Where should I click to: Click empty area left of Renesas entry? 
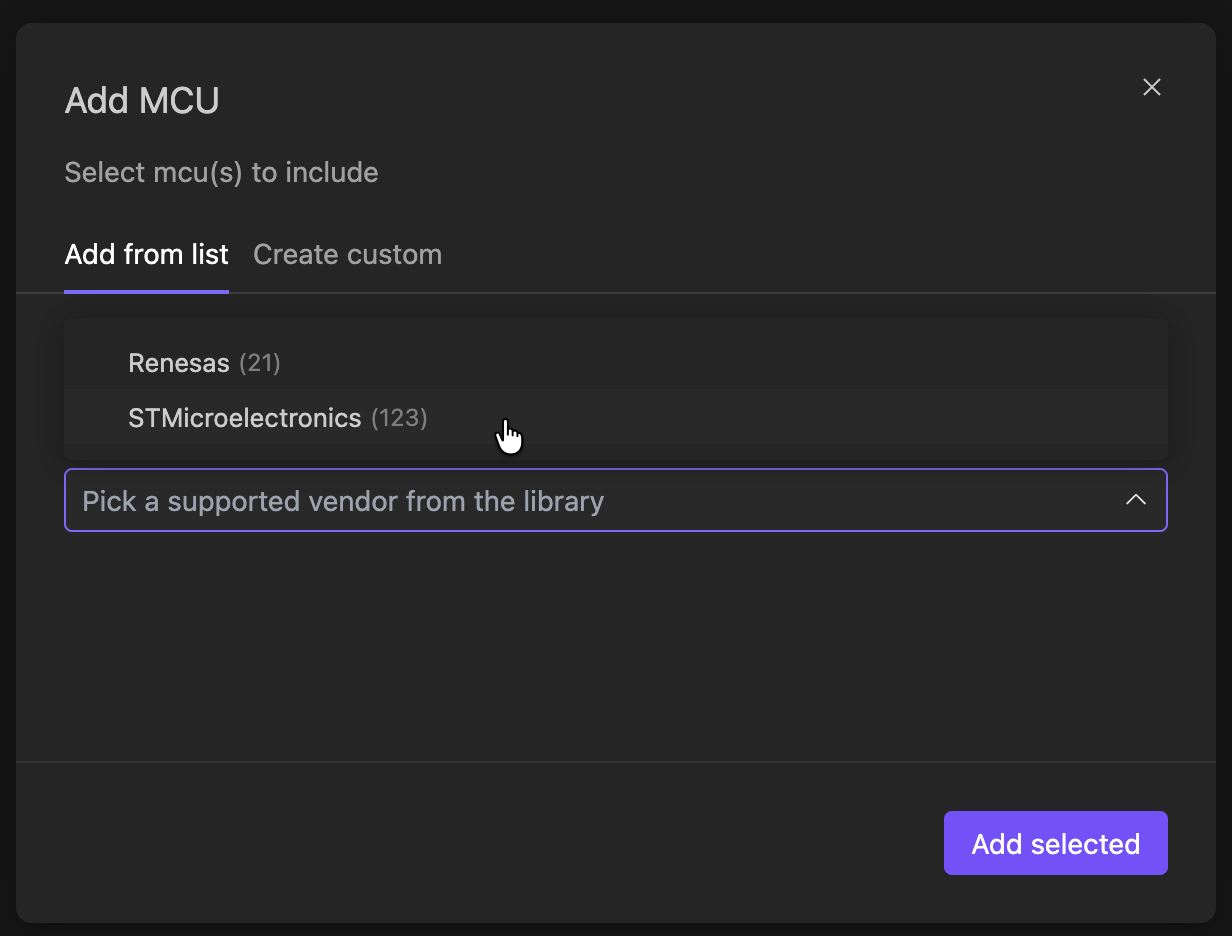point(95,363)
